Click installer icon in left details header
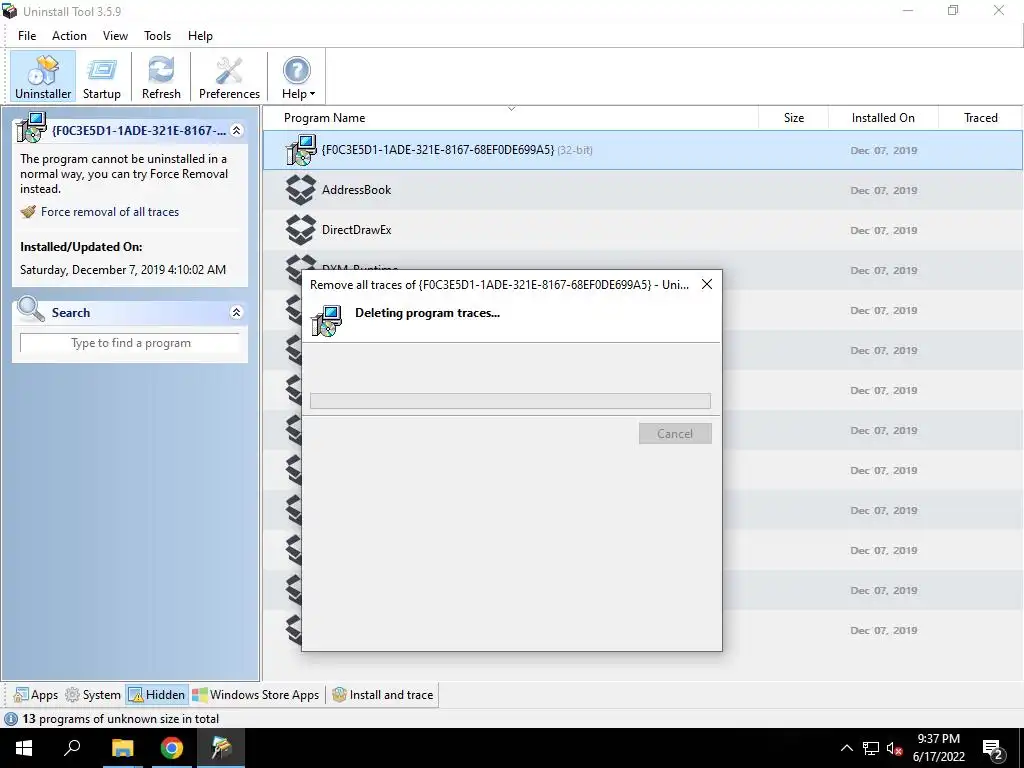The image size is (1024, 768). (x=31, y=127)
